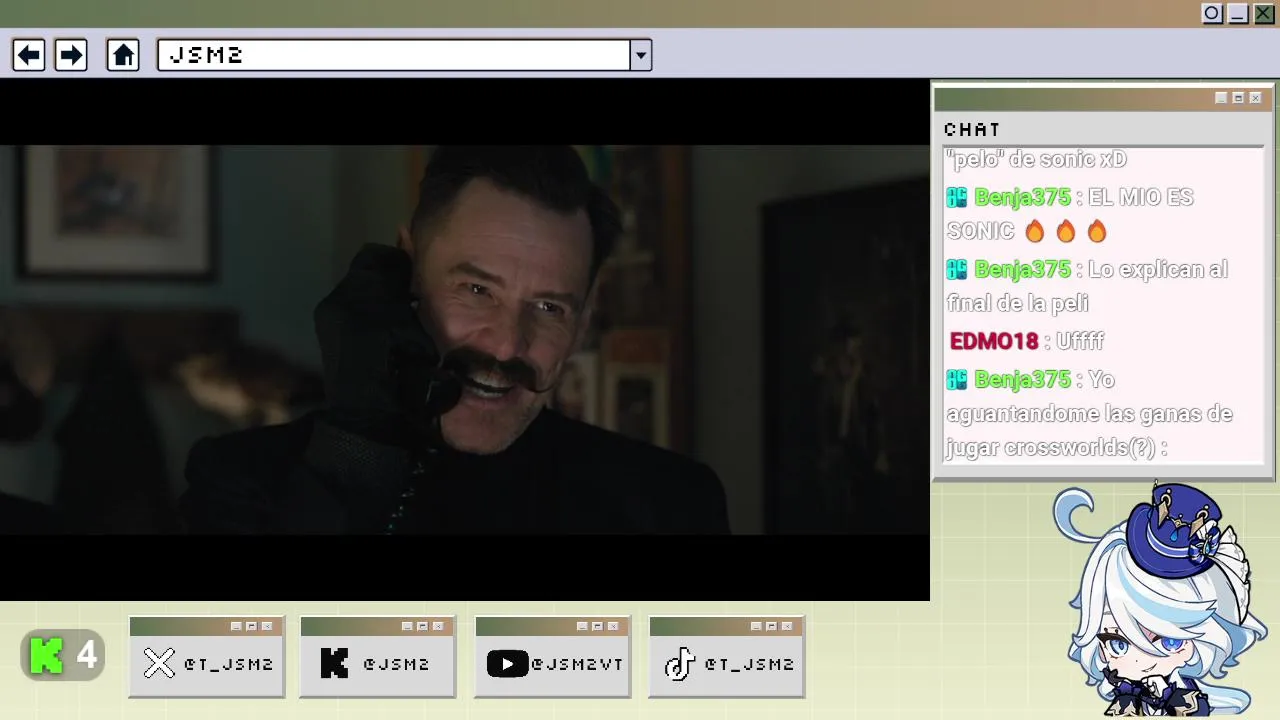Viewport: 1280px width, 720px height.
Task: Minimize the CHAT panel window
Action: tap(1221, 98)
